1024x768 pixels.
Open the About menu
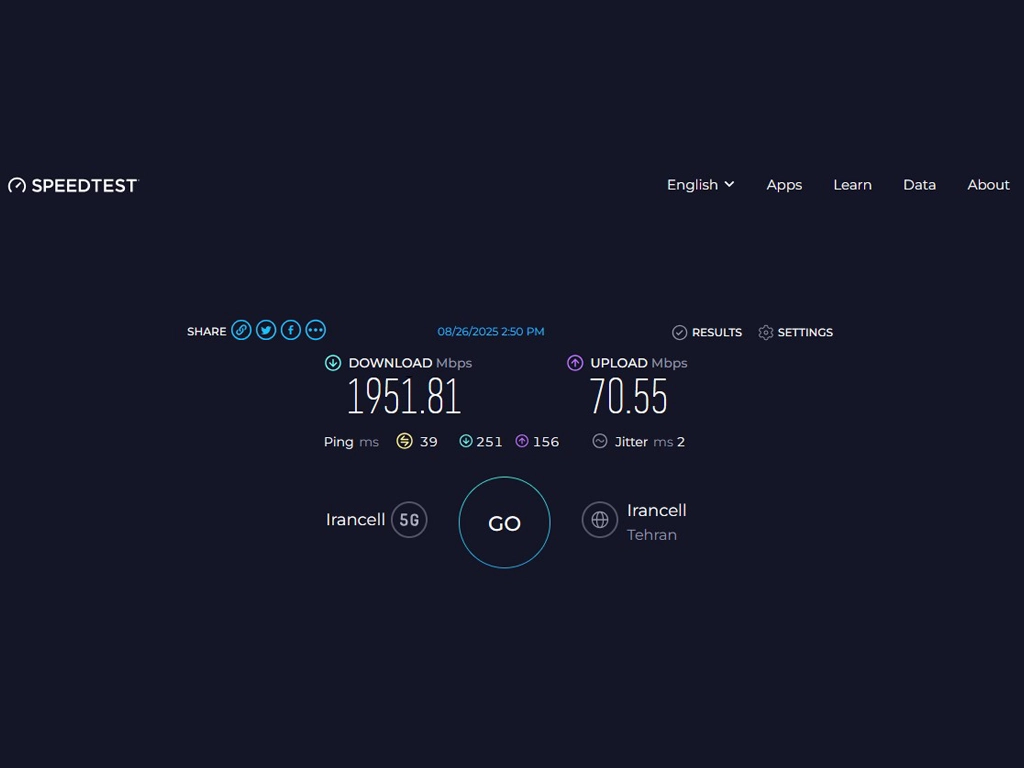click(x=988, y=185)
